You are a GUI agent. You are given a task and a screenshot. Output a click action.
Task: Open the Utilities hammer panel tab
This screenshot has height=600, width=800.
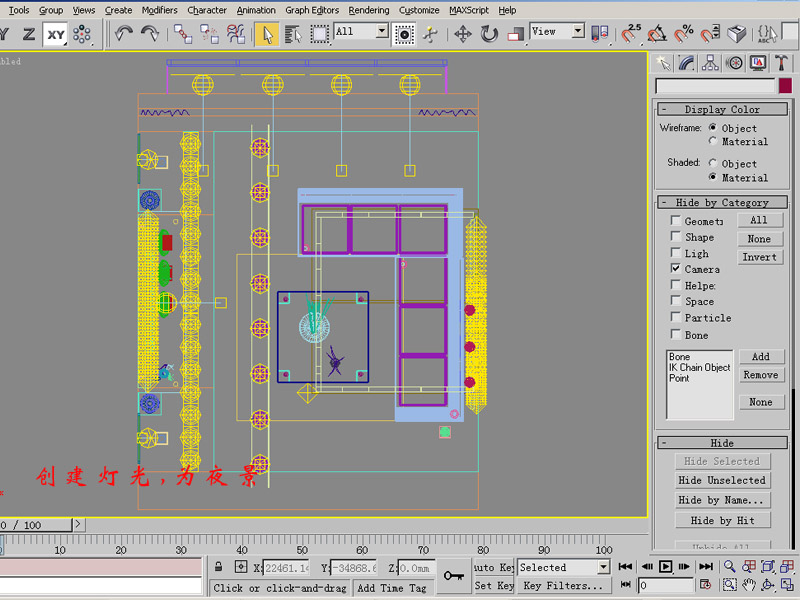[782, 63]
